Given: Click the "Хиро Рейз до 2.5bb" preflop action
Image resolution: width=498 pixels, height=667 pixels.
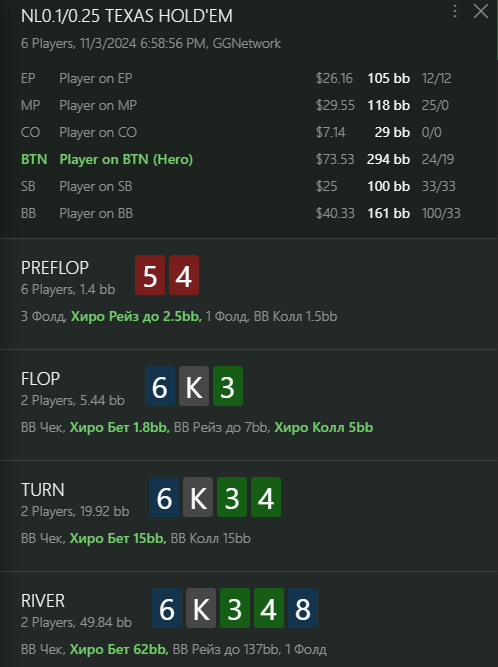Looking at the screenshot, I should (x=136, y=316).
